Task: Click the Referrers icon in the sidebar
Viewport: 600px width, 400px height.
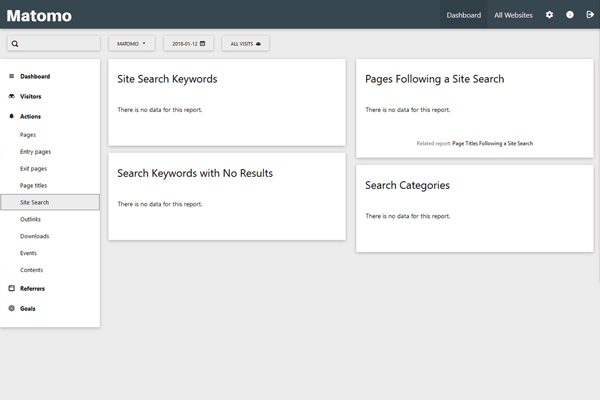Action: (x=11, y=288)
